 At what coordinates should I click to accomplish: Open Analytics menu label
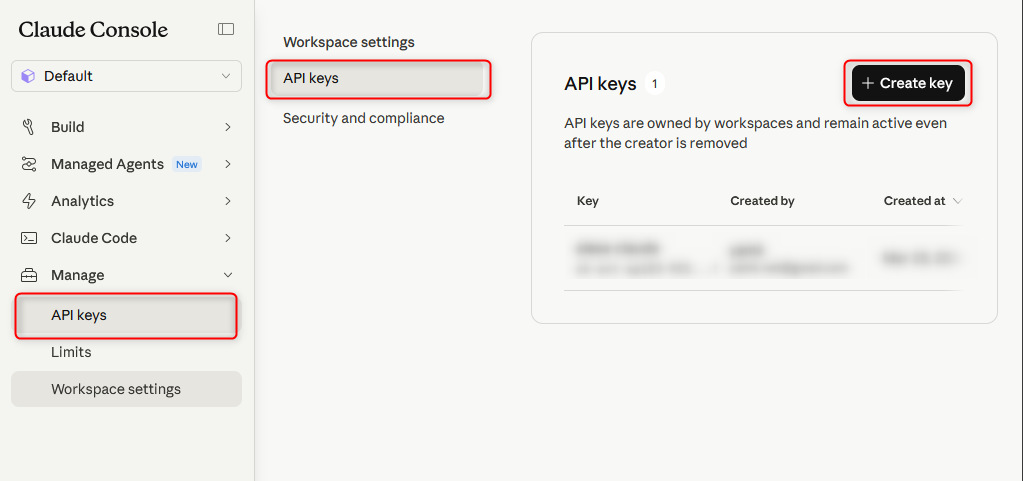tap(83, 201)
